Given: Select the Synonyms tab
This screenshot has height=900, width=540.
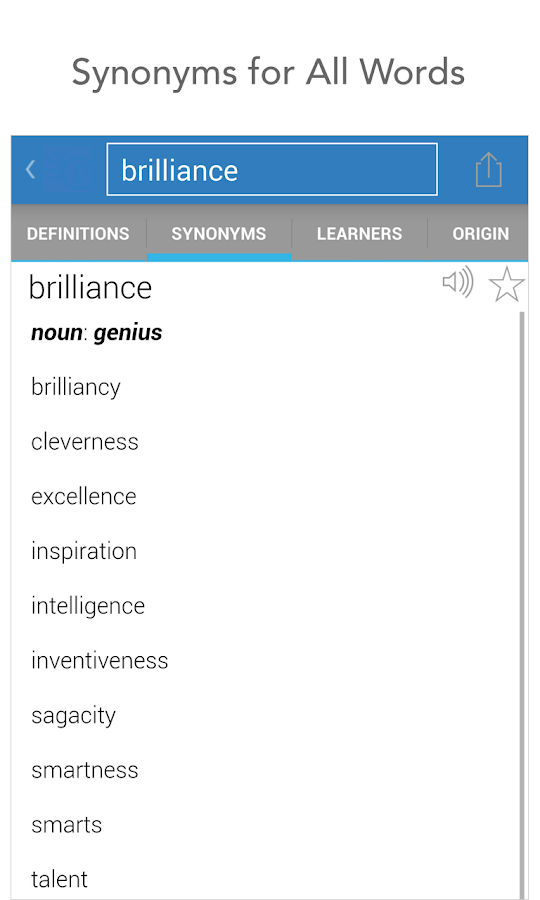Looking at the screenshot, I should 219,234.
